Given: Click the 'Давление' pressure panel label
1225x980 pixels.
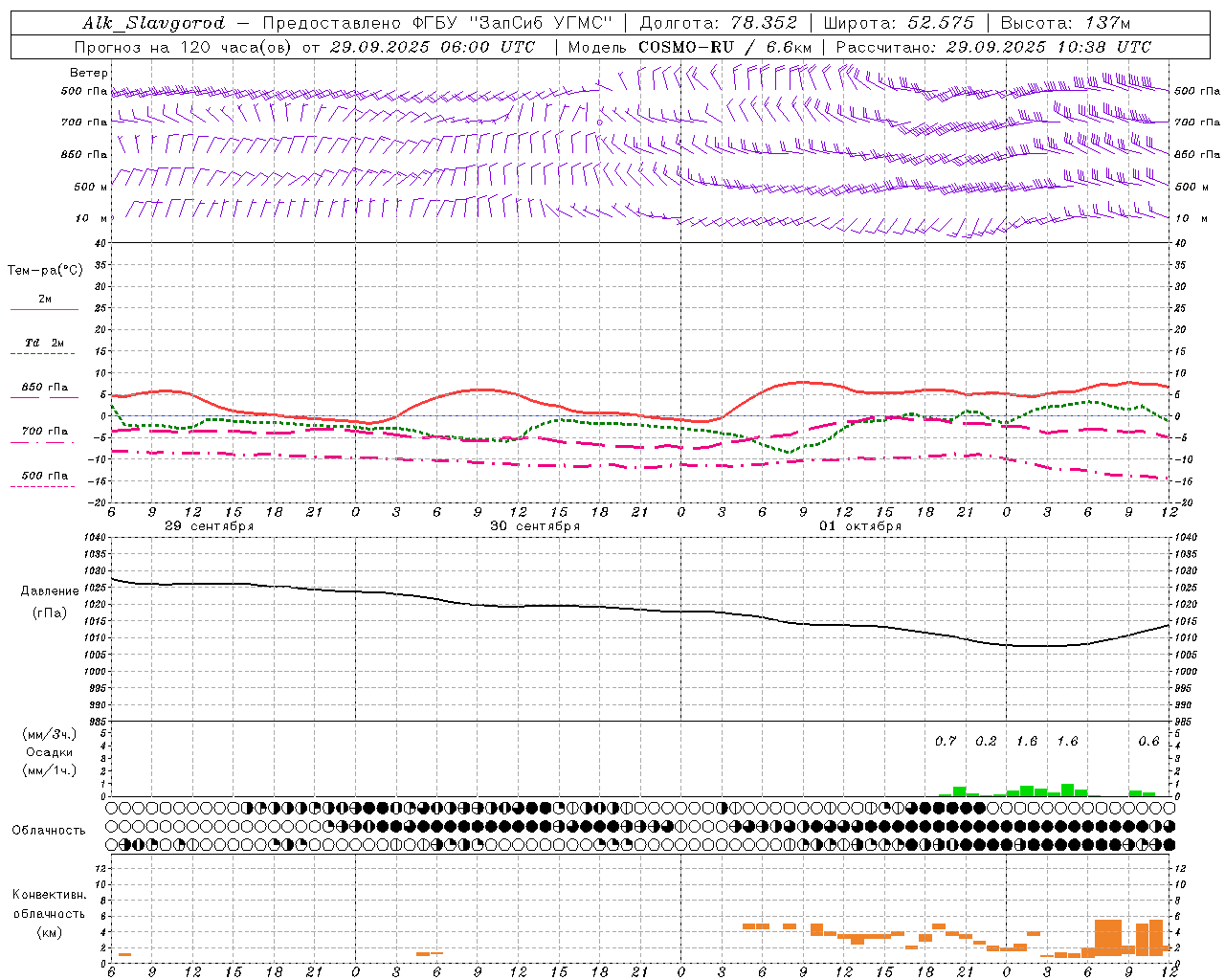Looking at the screenshot, I should click(50, 591).
